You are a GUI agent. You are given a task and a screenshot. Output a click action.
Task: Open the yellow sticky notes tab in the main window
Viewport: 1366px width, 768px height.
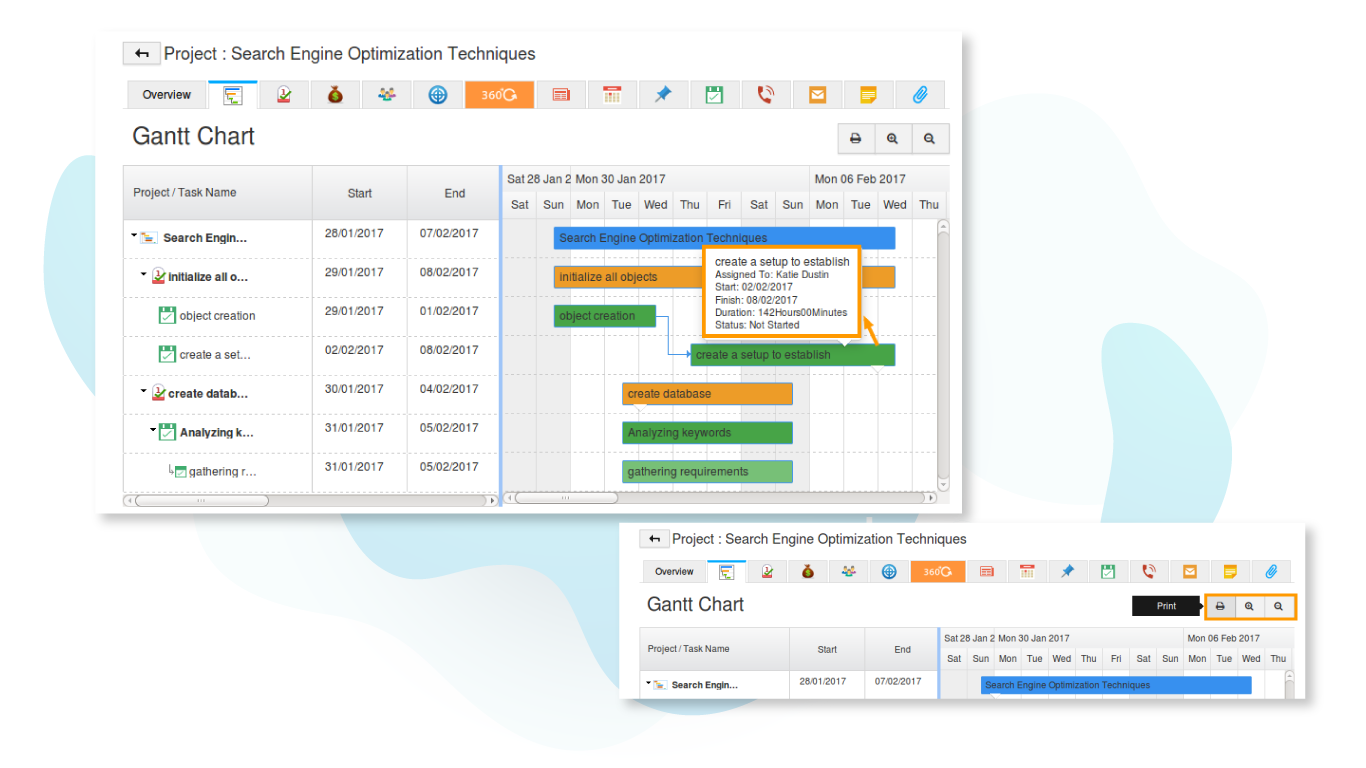[868, 95]
